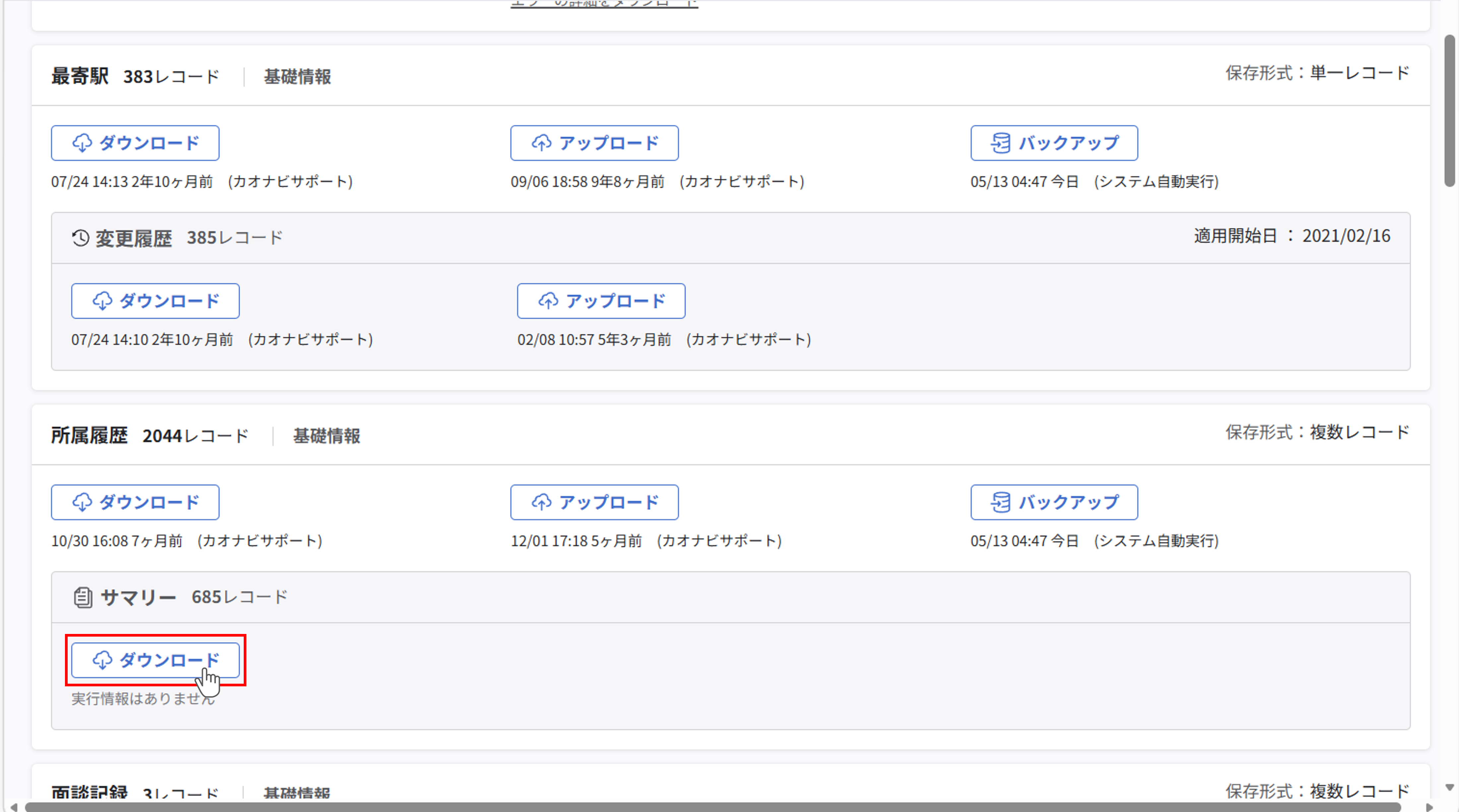This screenshot has width=1459, height=812.
Task: Click アップロード button in 最寄駅 section
Action: click(x=594, y=143)
